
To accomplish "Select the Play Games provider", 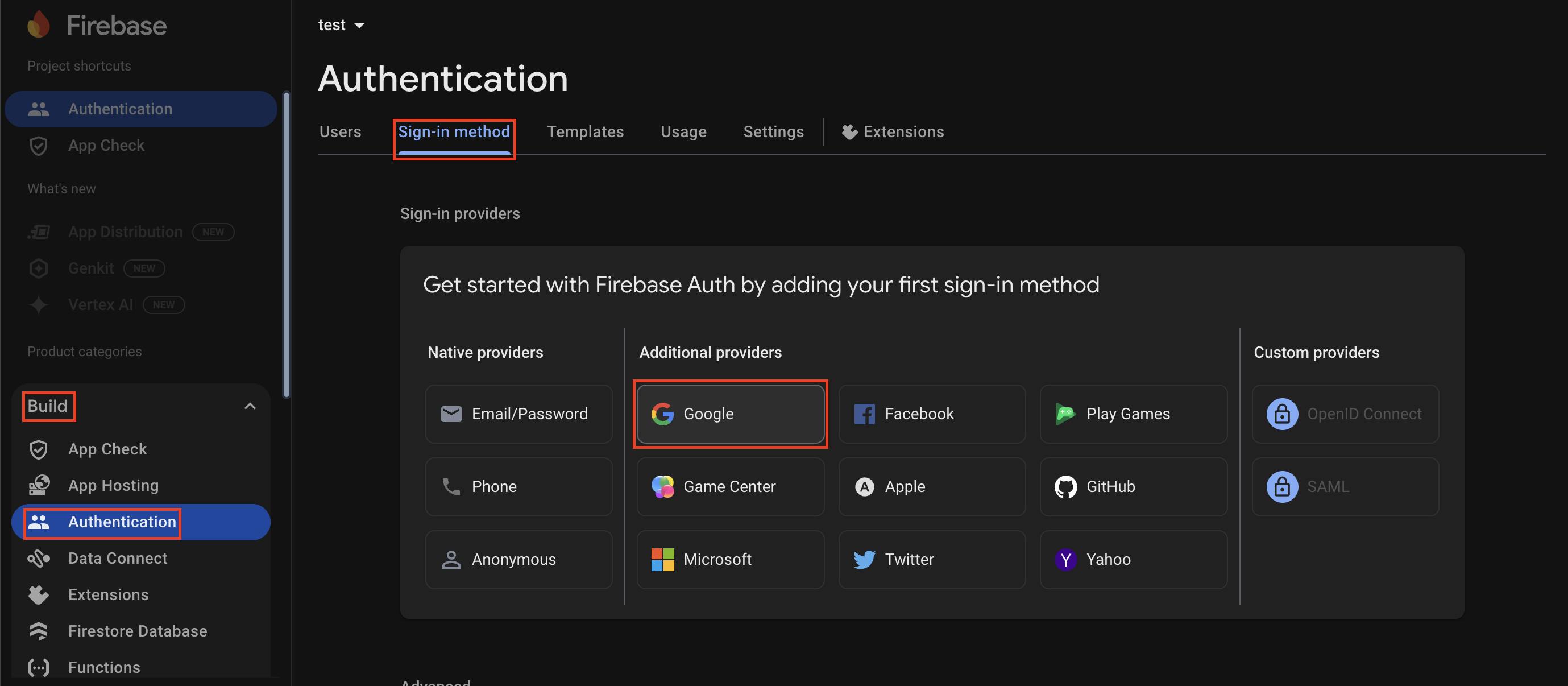I will [x=1134, y=414].
